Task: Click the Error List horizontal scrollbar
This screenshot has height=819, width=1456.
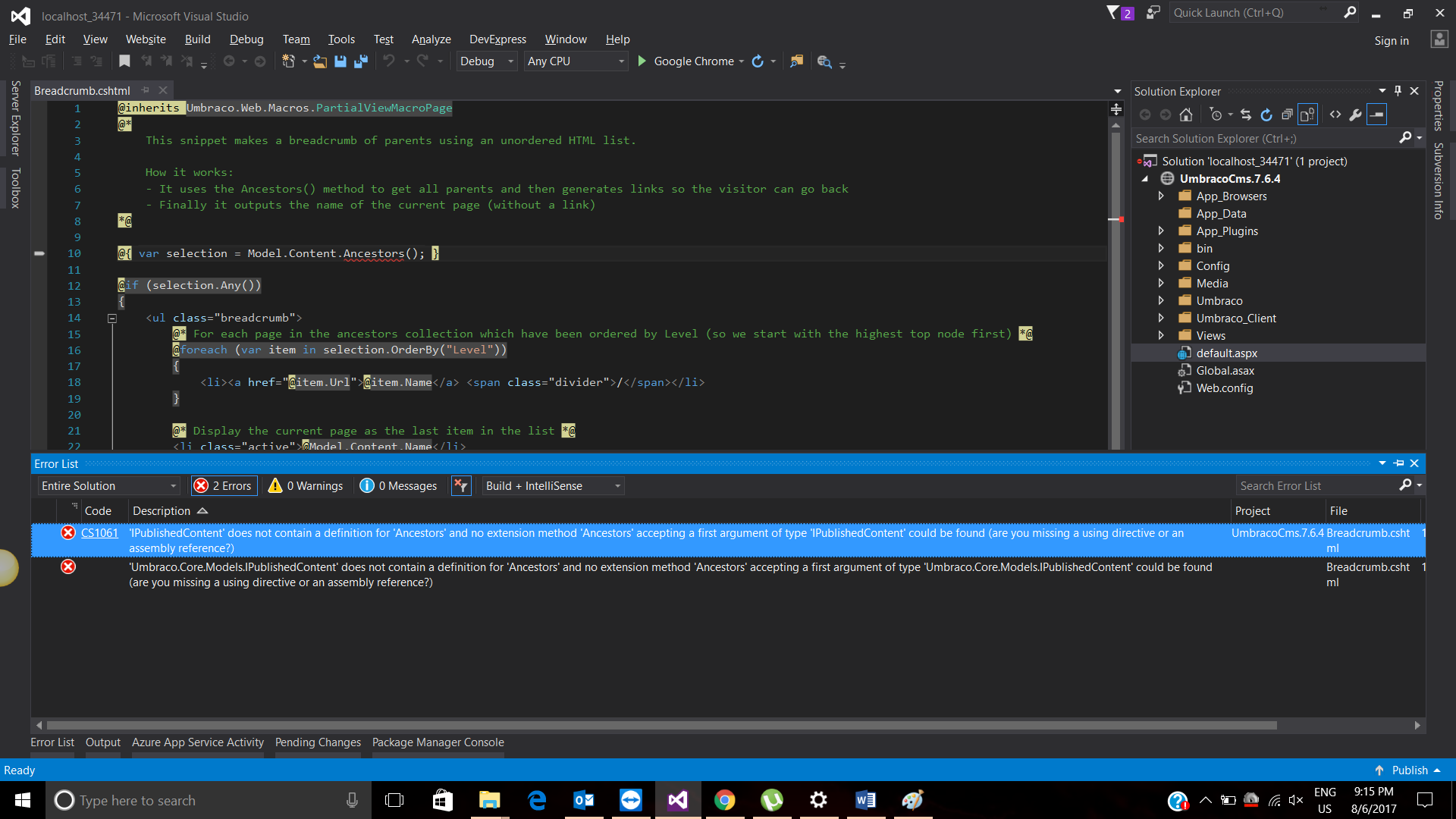Action: 661,726
